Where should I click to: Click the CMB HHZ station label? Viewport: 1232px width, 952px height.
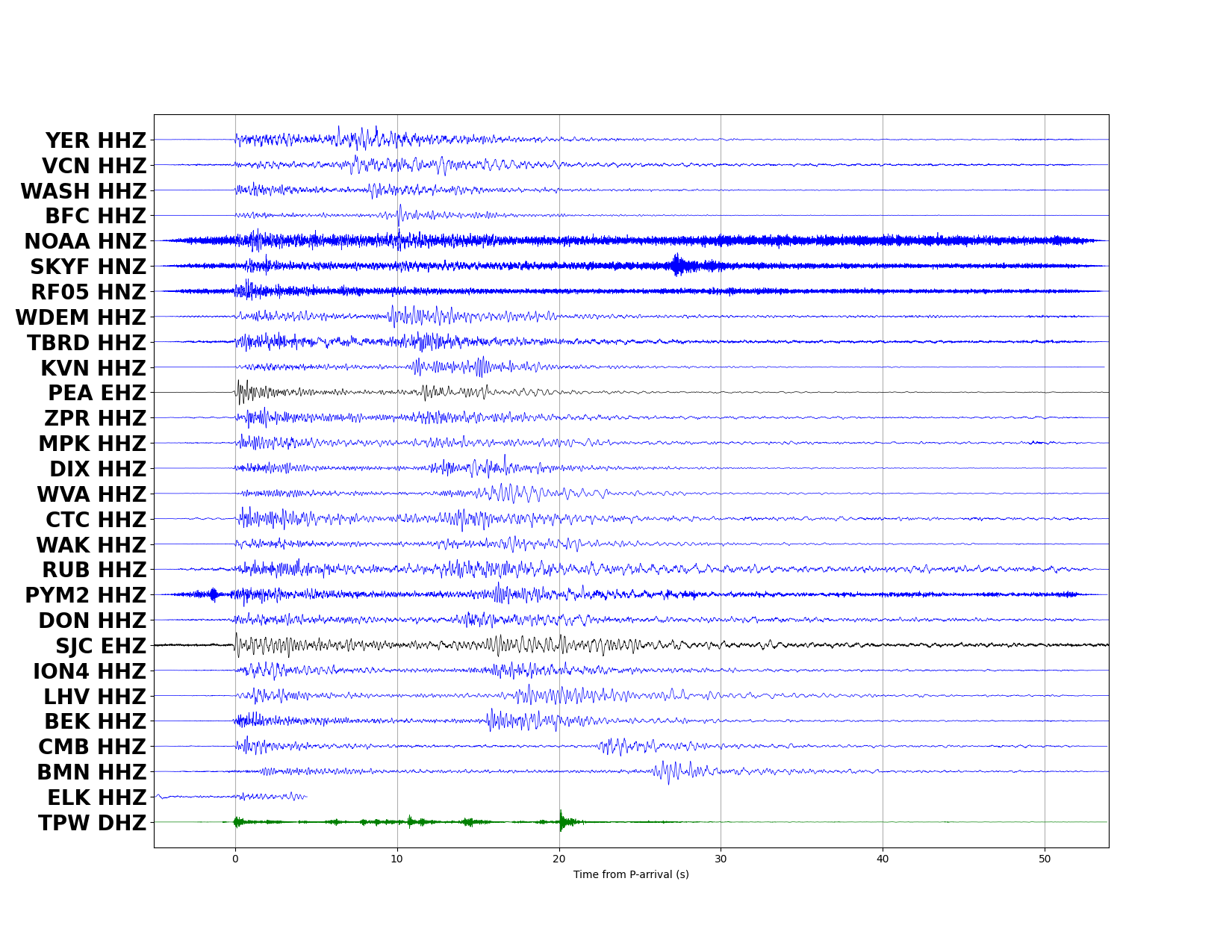pos(93,747)
